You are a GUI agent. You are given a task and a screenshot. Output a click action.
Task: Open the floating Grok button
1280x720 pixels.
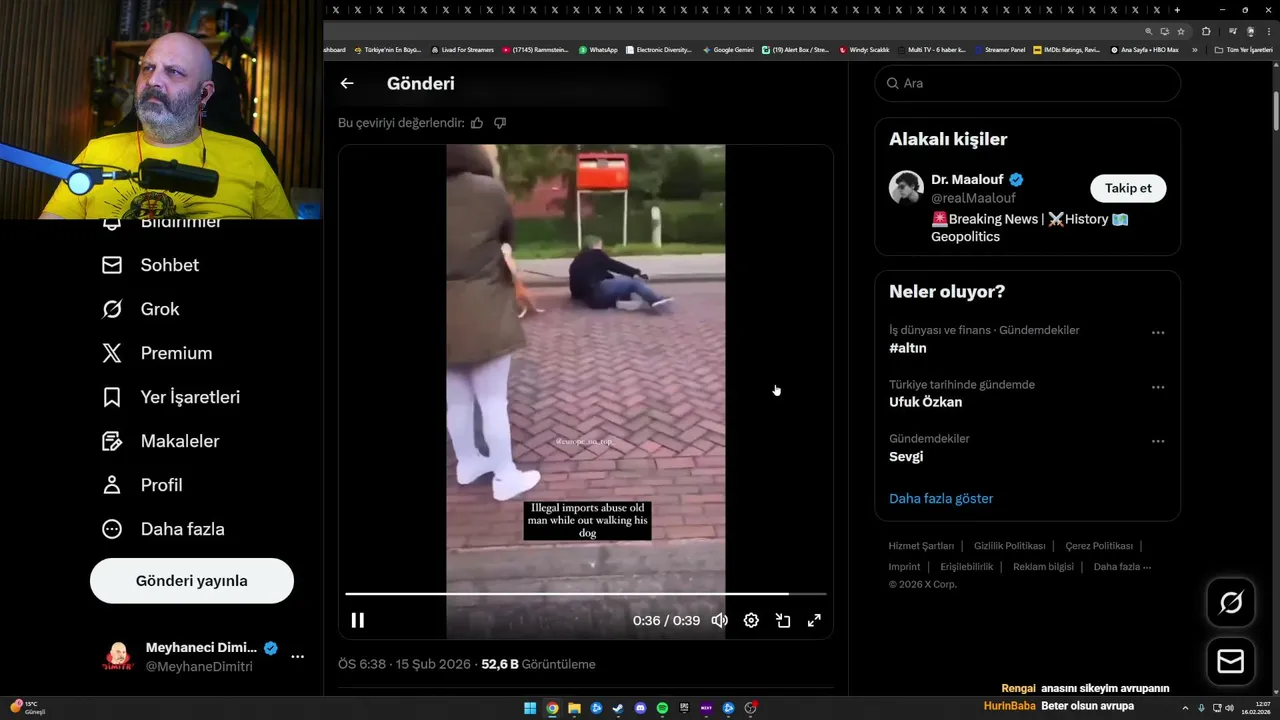point(1231,602)
